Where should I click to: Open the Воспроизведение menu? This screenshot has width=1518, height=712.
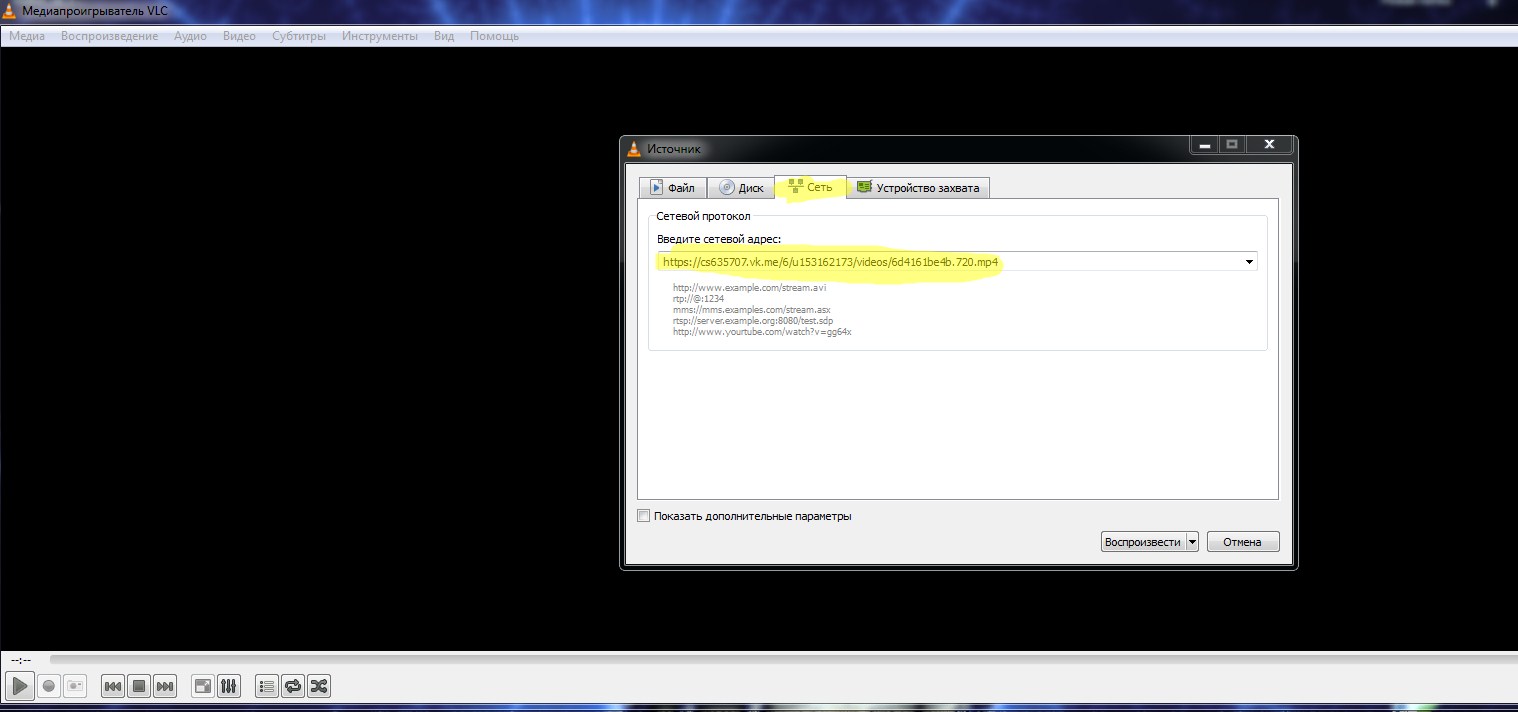coord(109,36)
